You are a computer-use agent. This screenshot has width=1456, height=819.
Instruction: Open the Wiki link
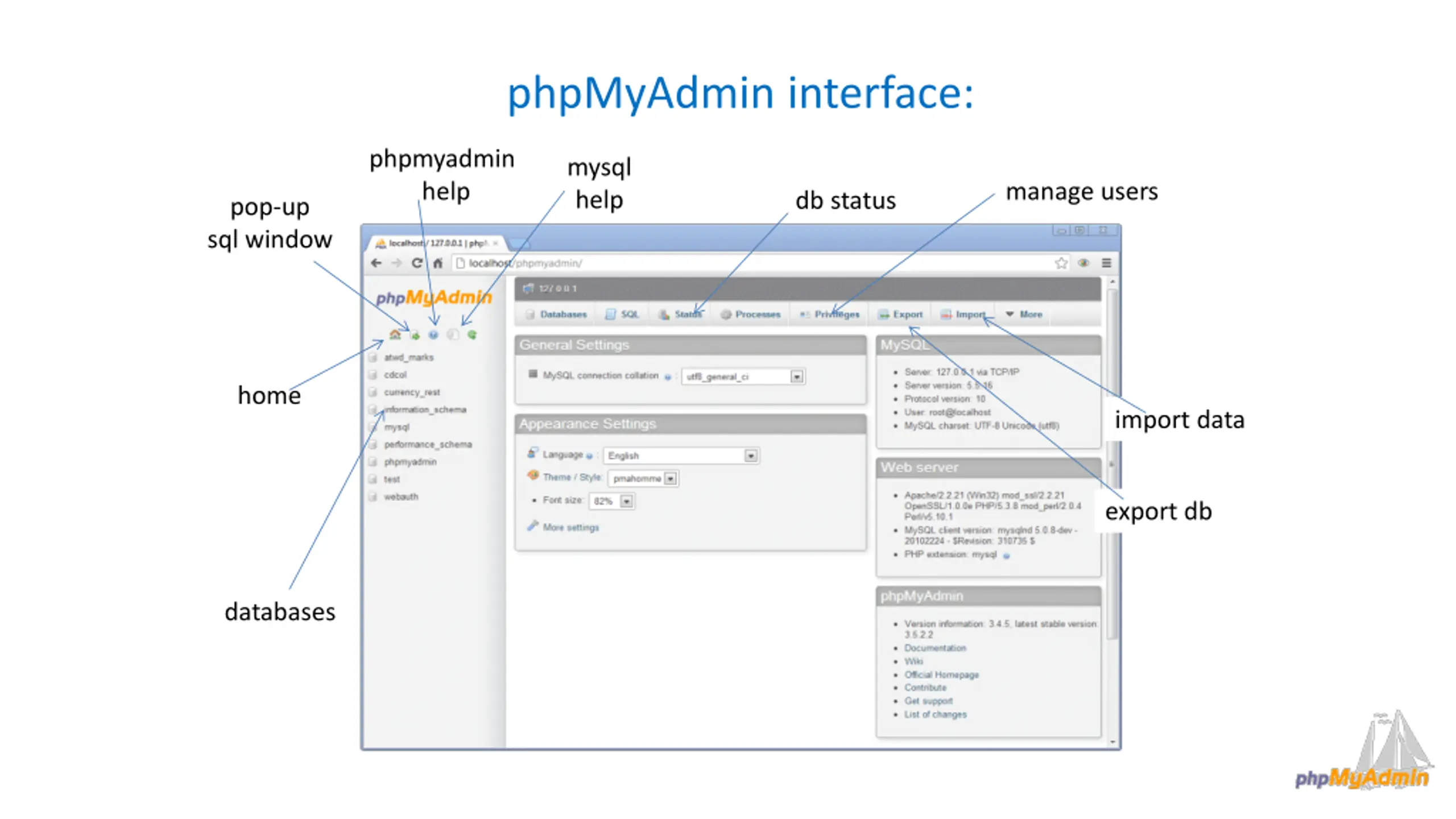click(913, 661)
